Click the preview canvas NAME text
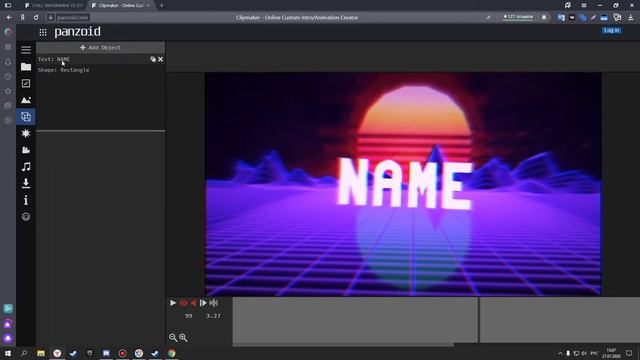The height and width of the screenshot is (360, 640). 405,184
